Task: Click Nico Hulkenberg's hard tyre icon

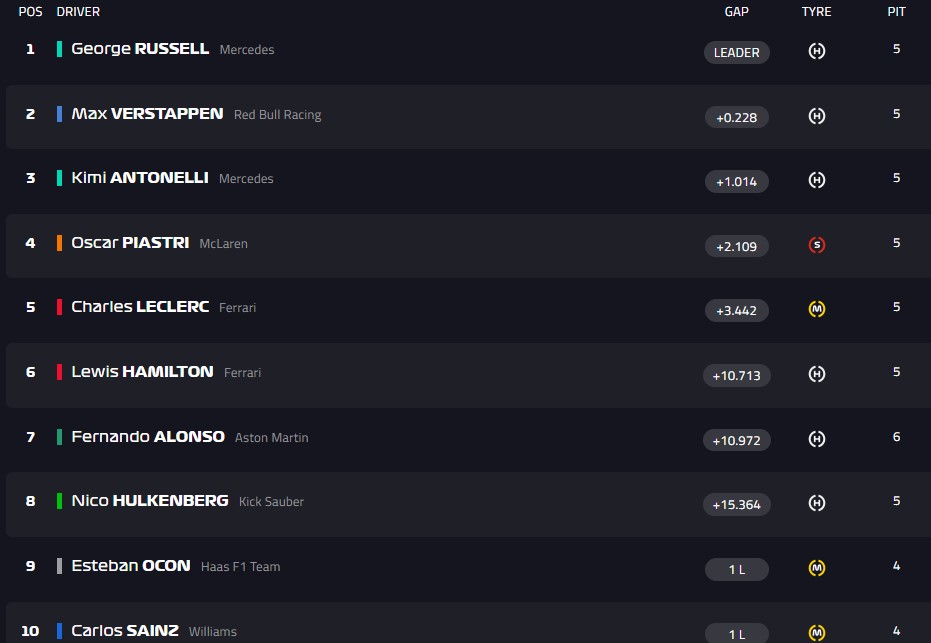Action: tap(816, 503)
